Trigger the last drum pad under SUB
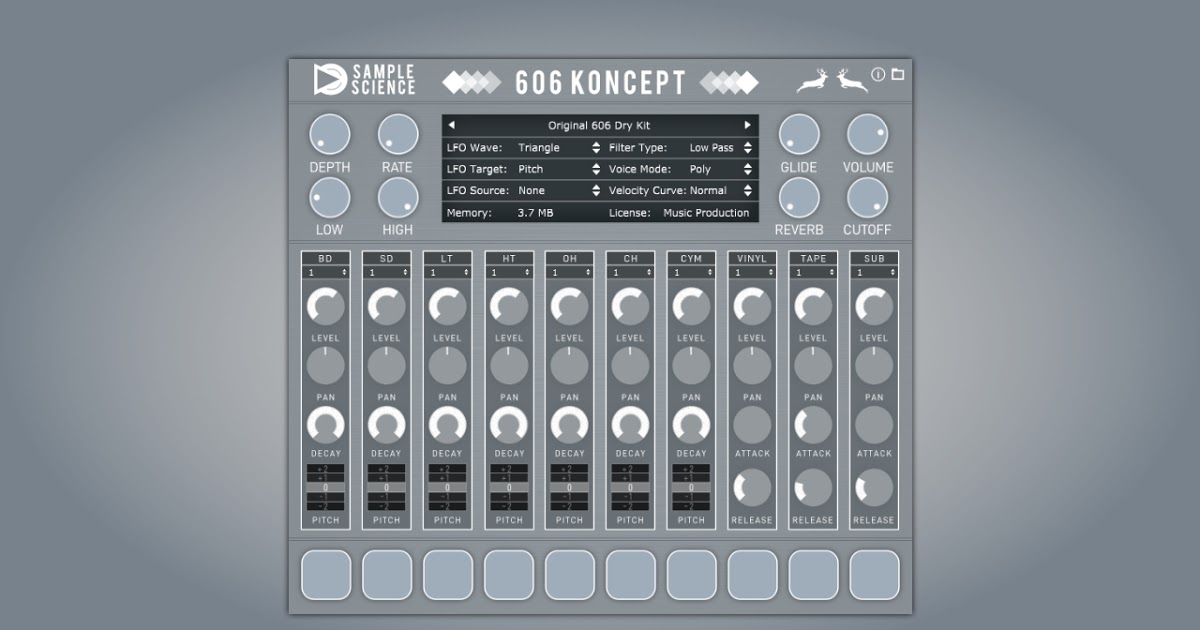The height and width of the screenshot is (630, 1200). (x=874, y=575)
